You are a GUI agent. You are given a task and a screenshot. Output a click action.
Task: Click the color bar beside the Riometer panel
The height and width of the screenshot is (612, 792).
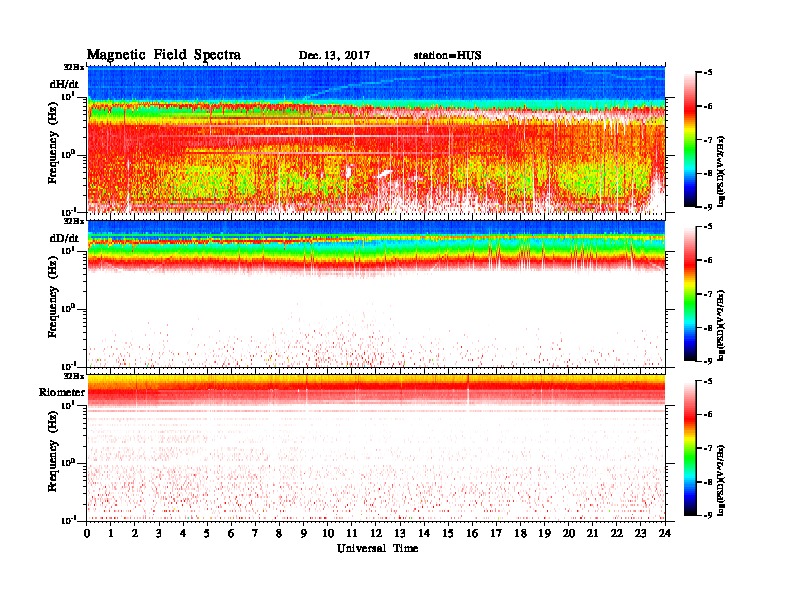click(x=689, y=448)
